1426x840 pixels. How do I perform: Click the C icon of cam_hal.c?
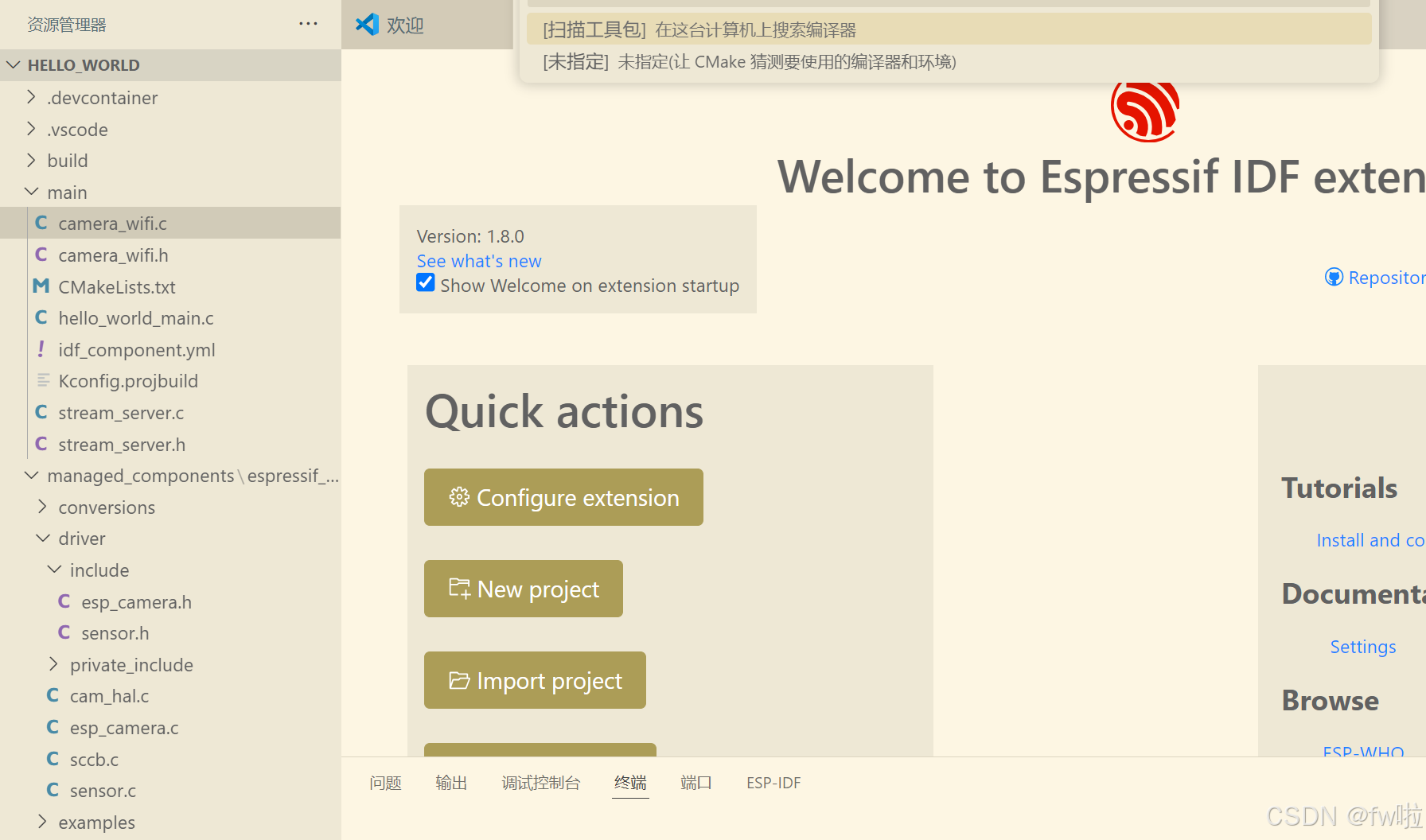(53, 695)
